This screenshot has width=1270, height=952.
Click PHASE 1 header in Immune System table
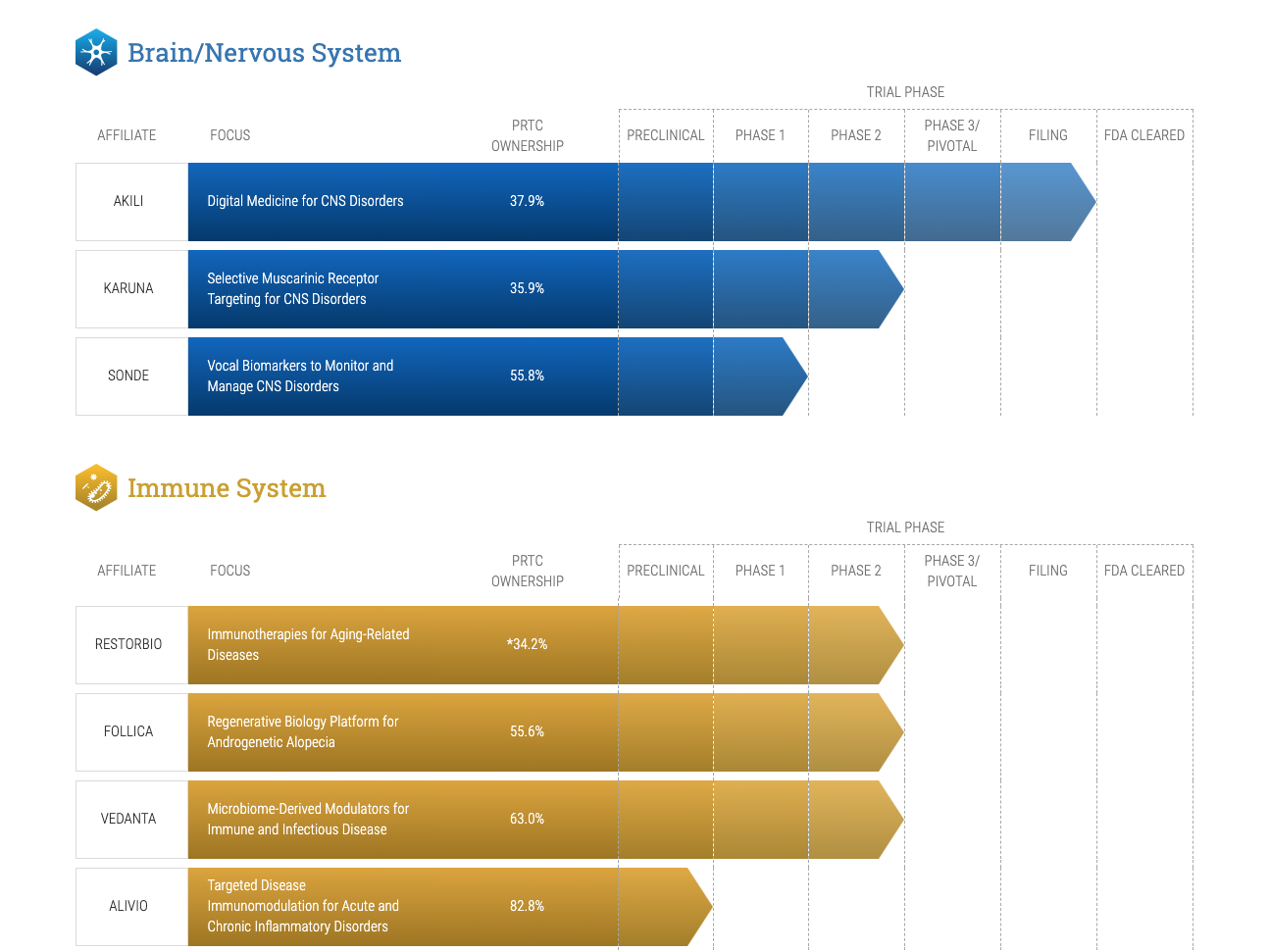point(760,571)
